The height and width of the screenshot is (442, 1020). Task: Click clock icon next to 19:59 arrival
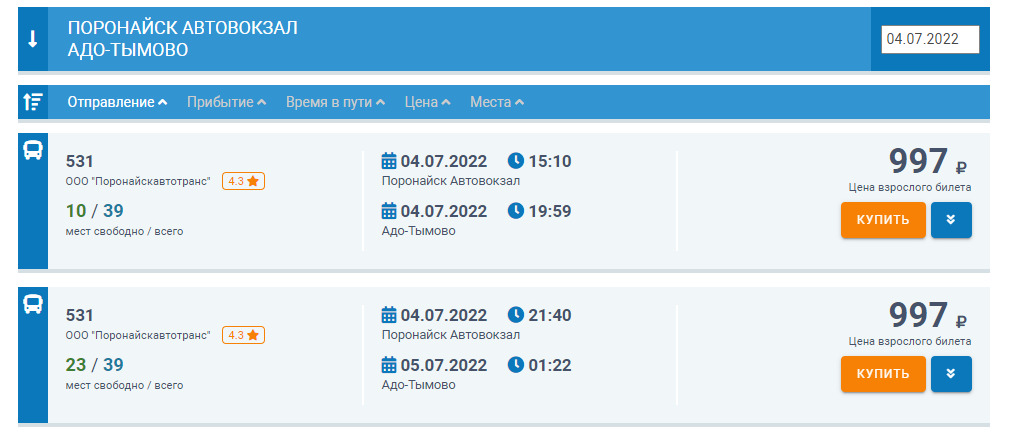pyautogui.click(x=515, y=211)
